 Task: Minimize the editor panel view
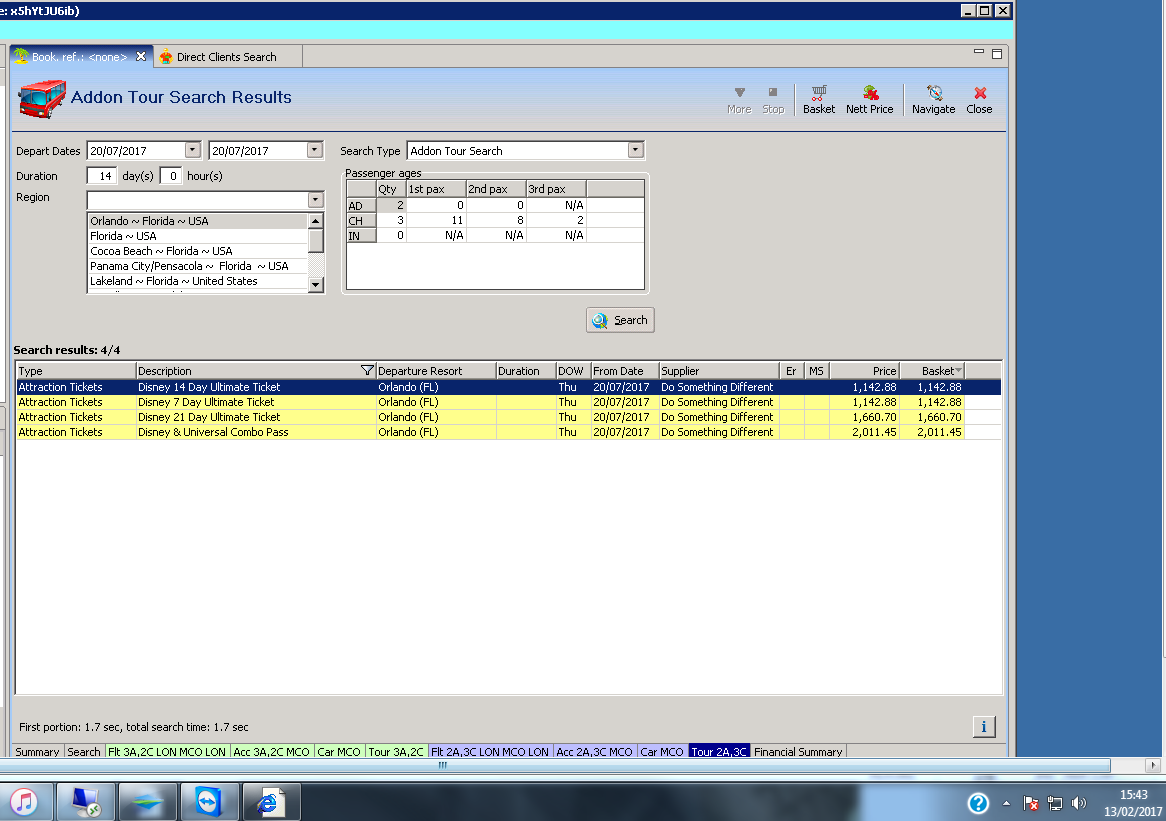979,52
